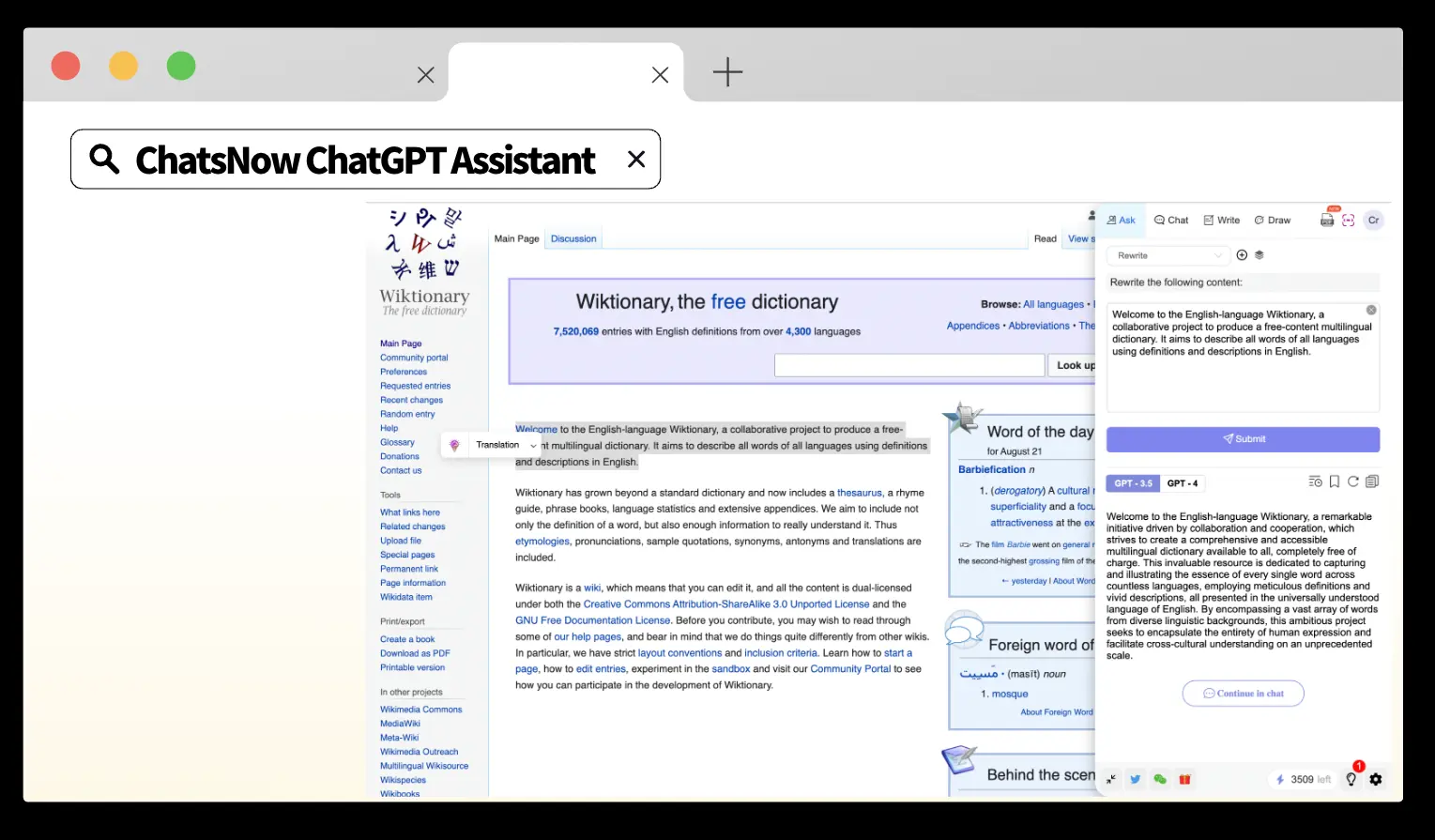Click the Submit button

pos(1243,439)
